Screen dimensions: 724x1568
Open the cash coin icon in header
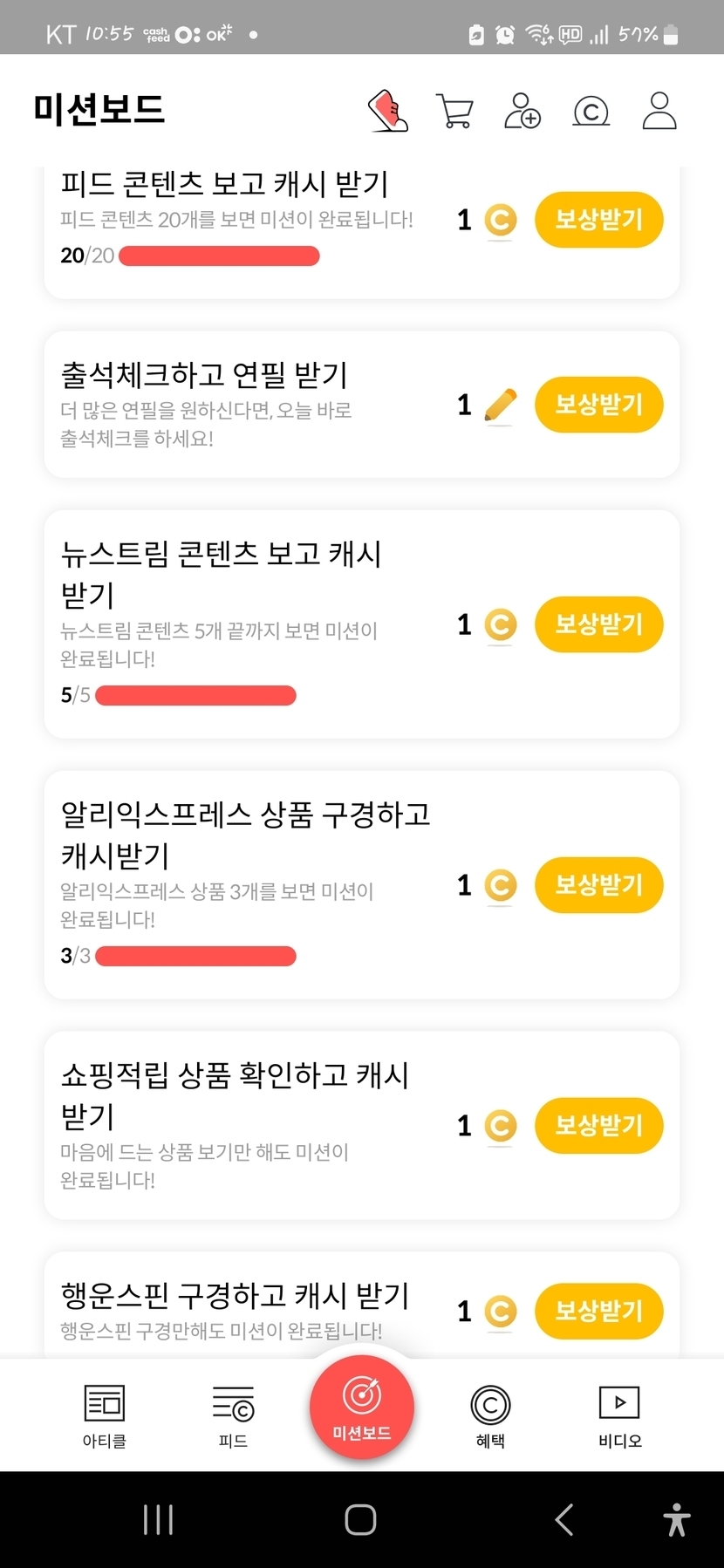coord(591,112)
